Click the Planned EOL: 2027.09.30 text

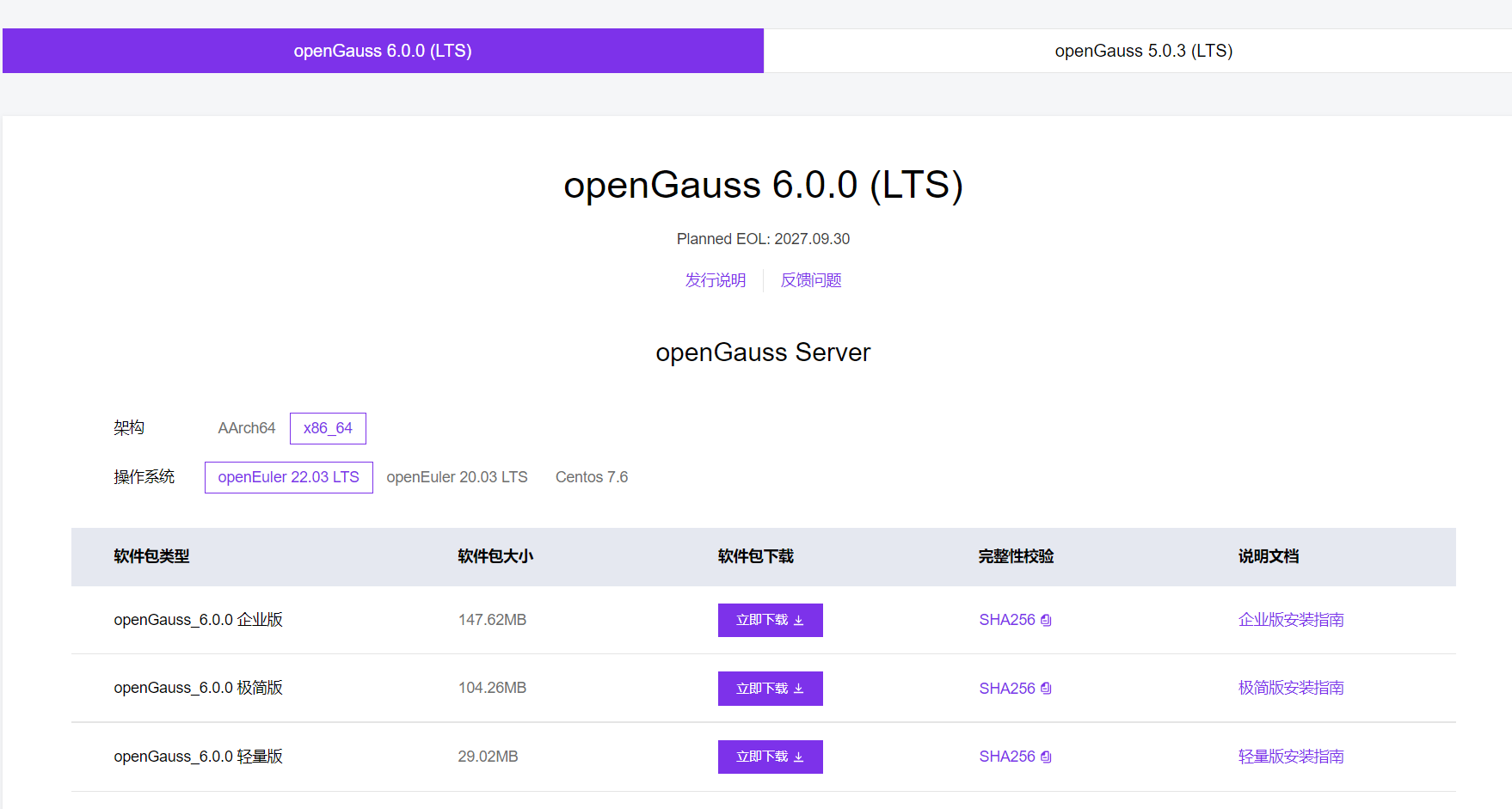763,239
